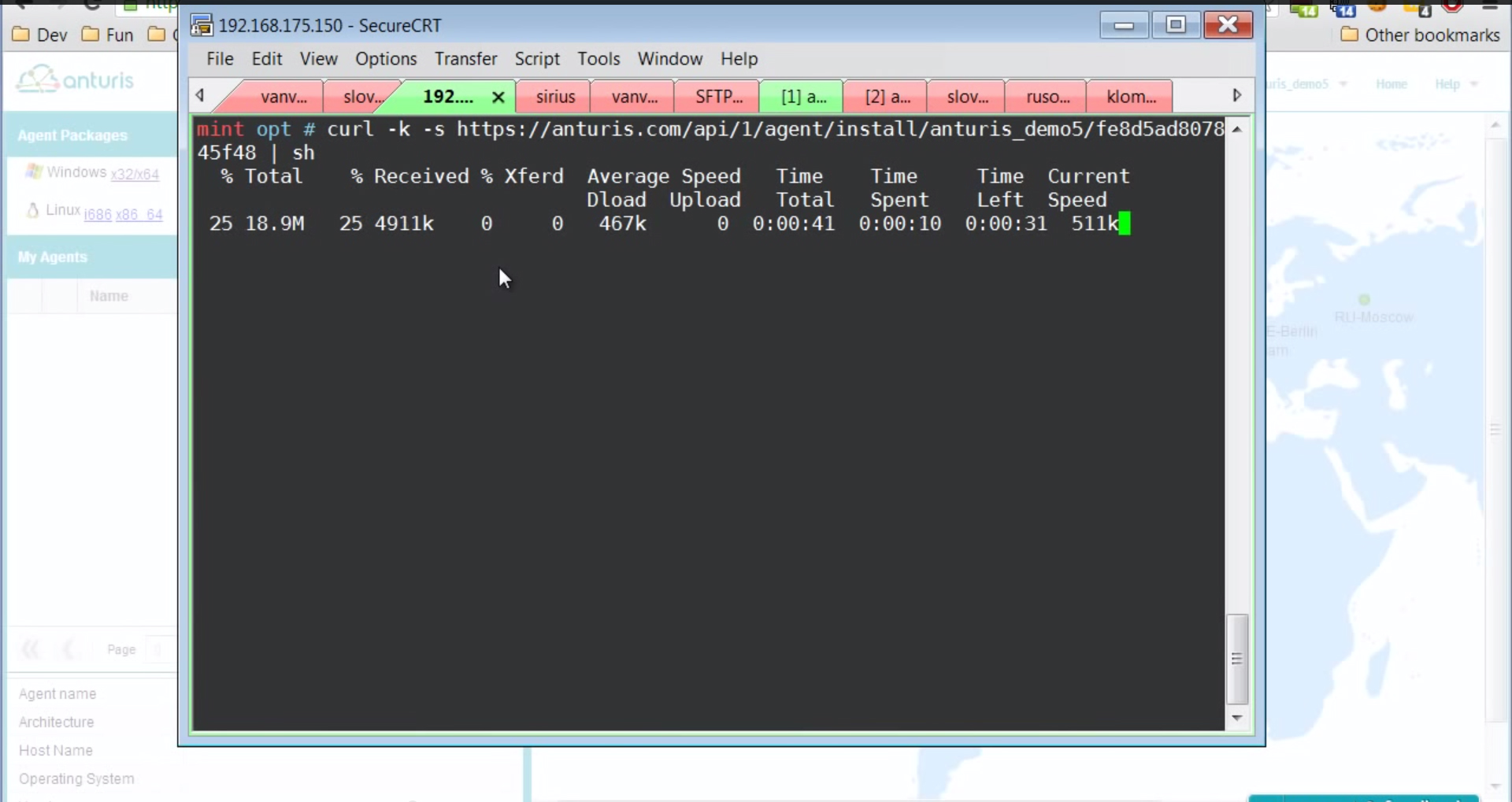Open the Fun bookmarks folder
The image size is (1512, 802).
pos(108,35)
